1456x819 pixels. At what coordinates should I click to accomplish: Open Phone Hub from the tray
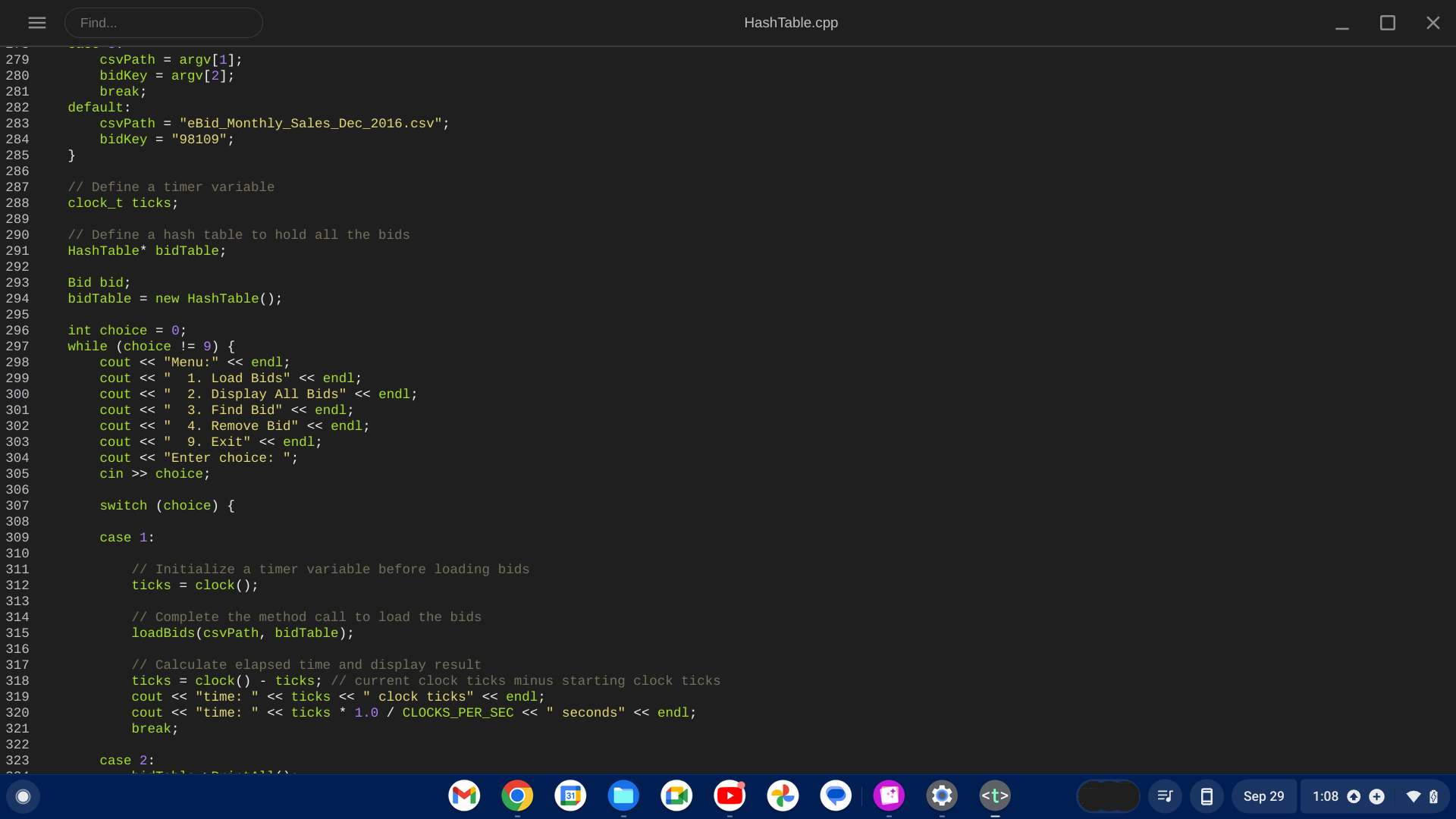point(1207,796)
